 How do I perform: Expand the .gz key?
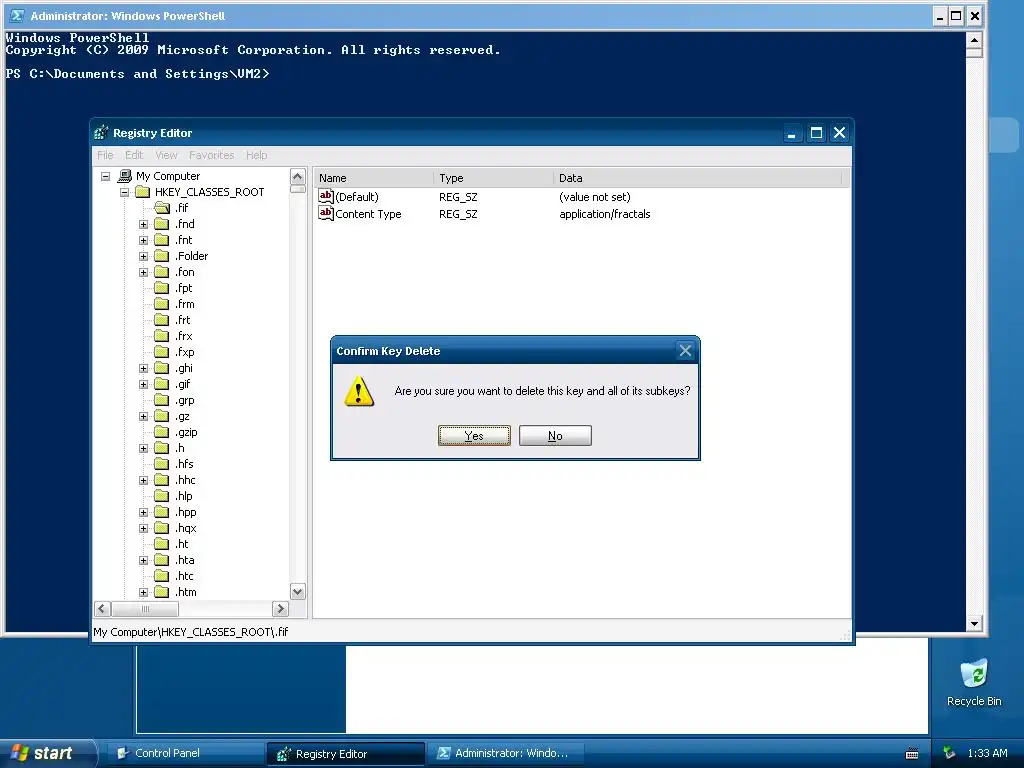[x=143, y=416]
